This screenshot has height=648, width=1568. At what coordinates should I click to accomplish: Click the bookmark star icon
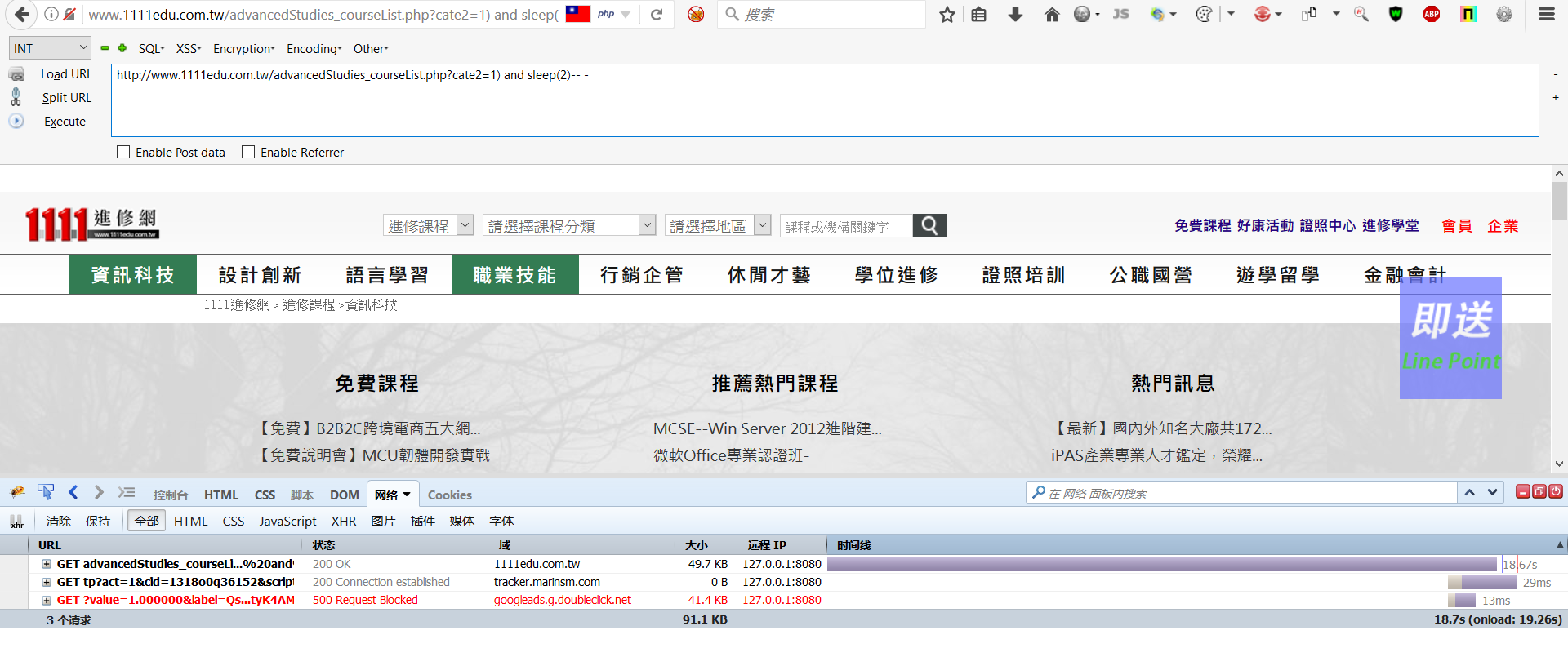tap(947, 14)
